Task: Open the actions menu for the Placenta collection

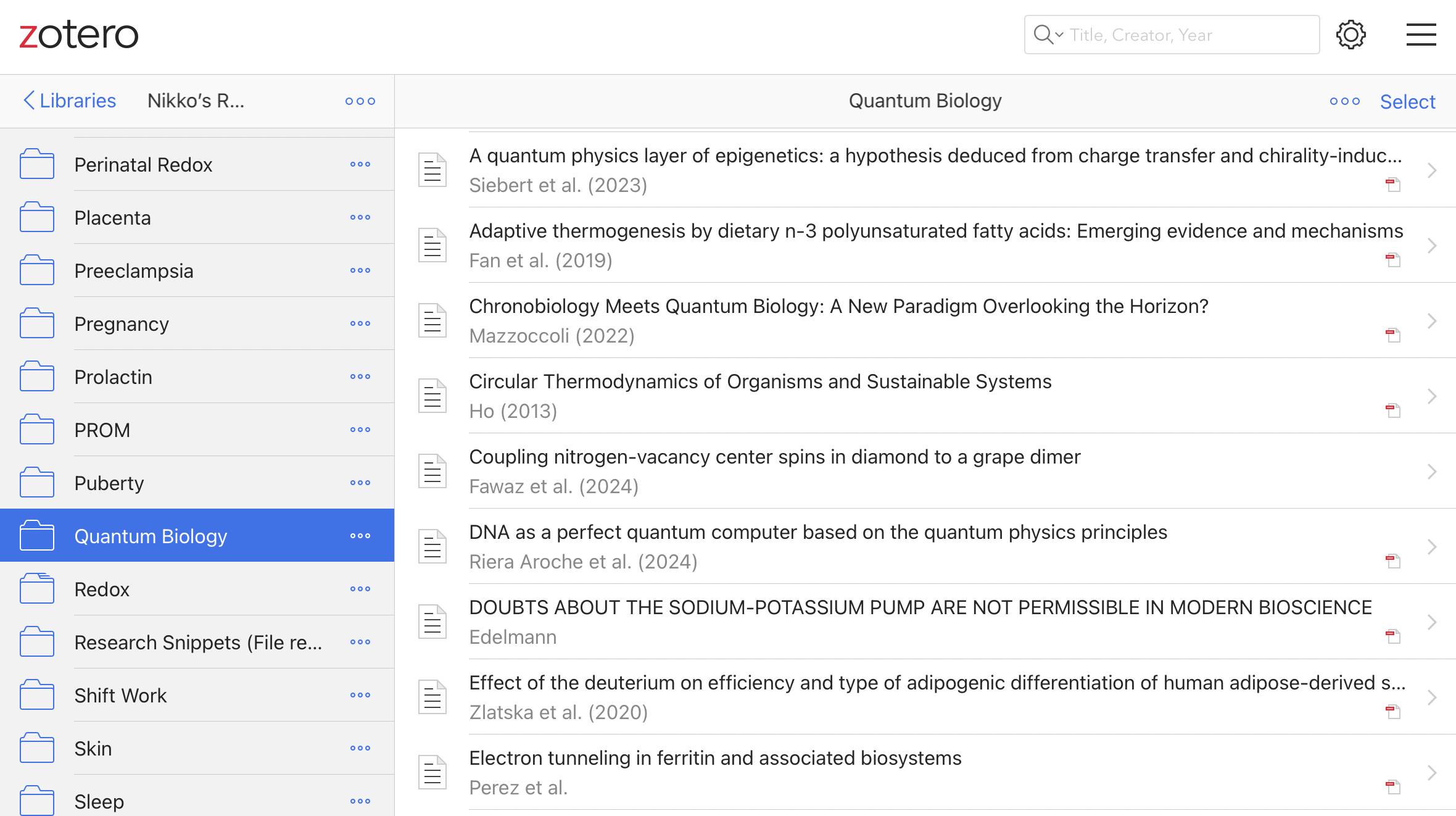Action: pos(360,217)
